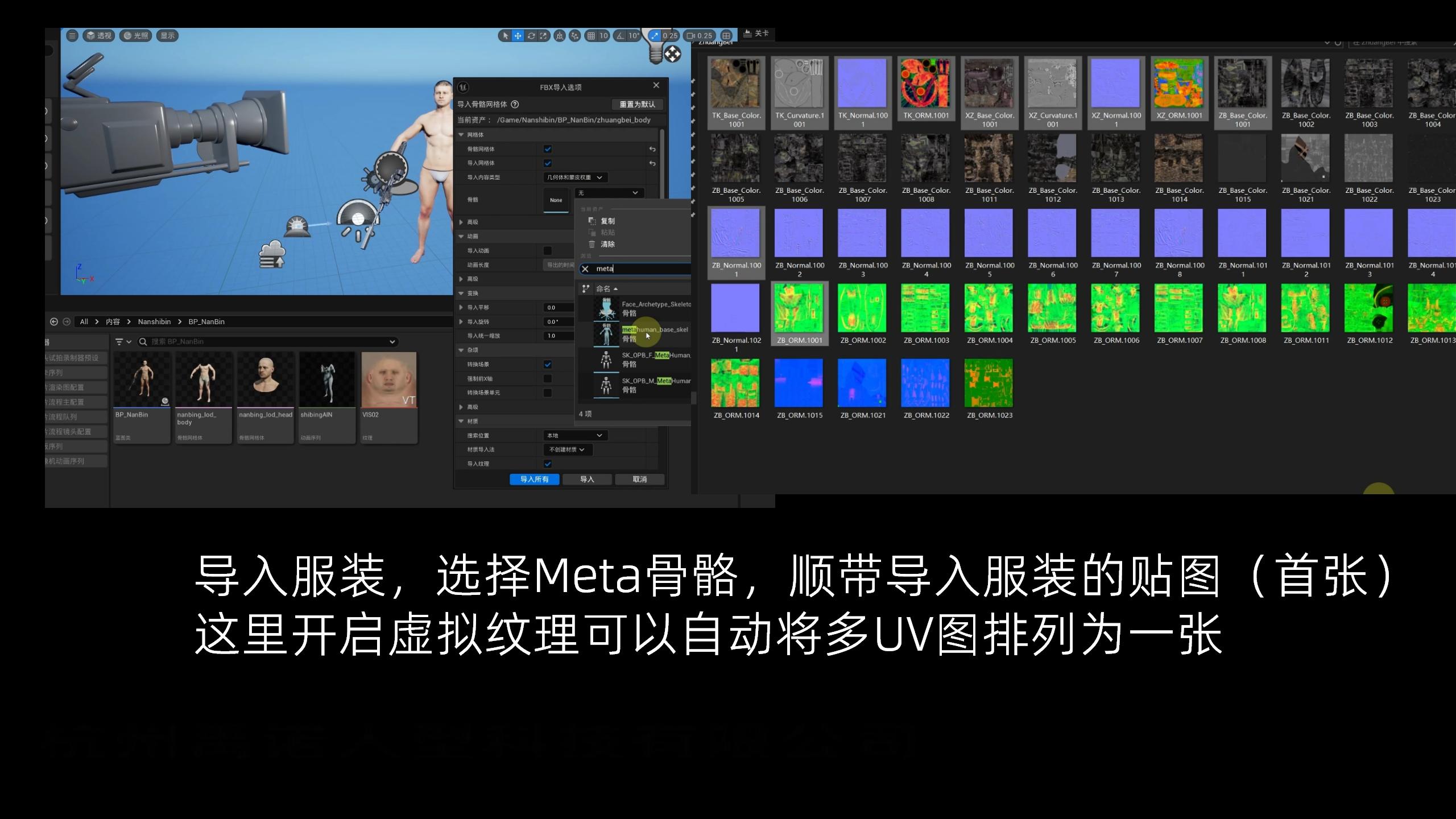Open the 搜索位置 dropdown showing 本地

[575, 435]
